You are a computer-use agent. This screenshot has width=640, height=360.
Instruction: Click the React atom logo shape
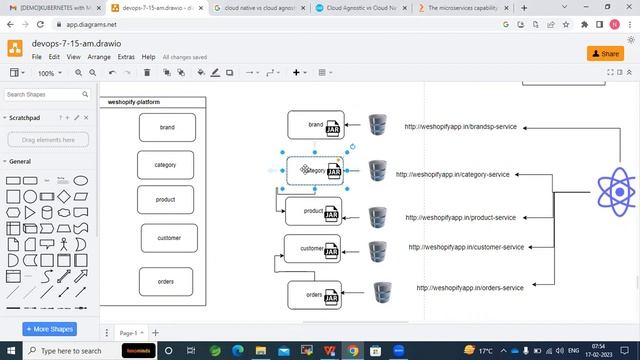tap(617, 192)
